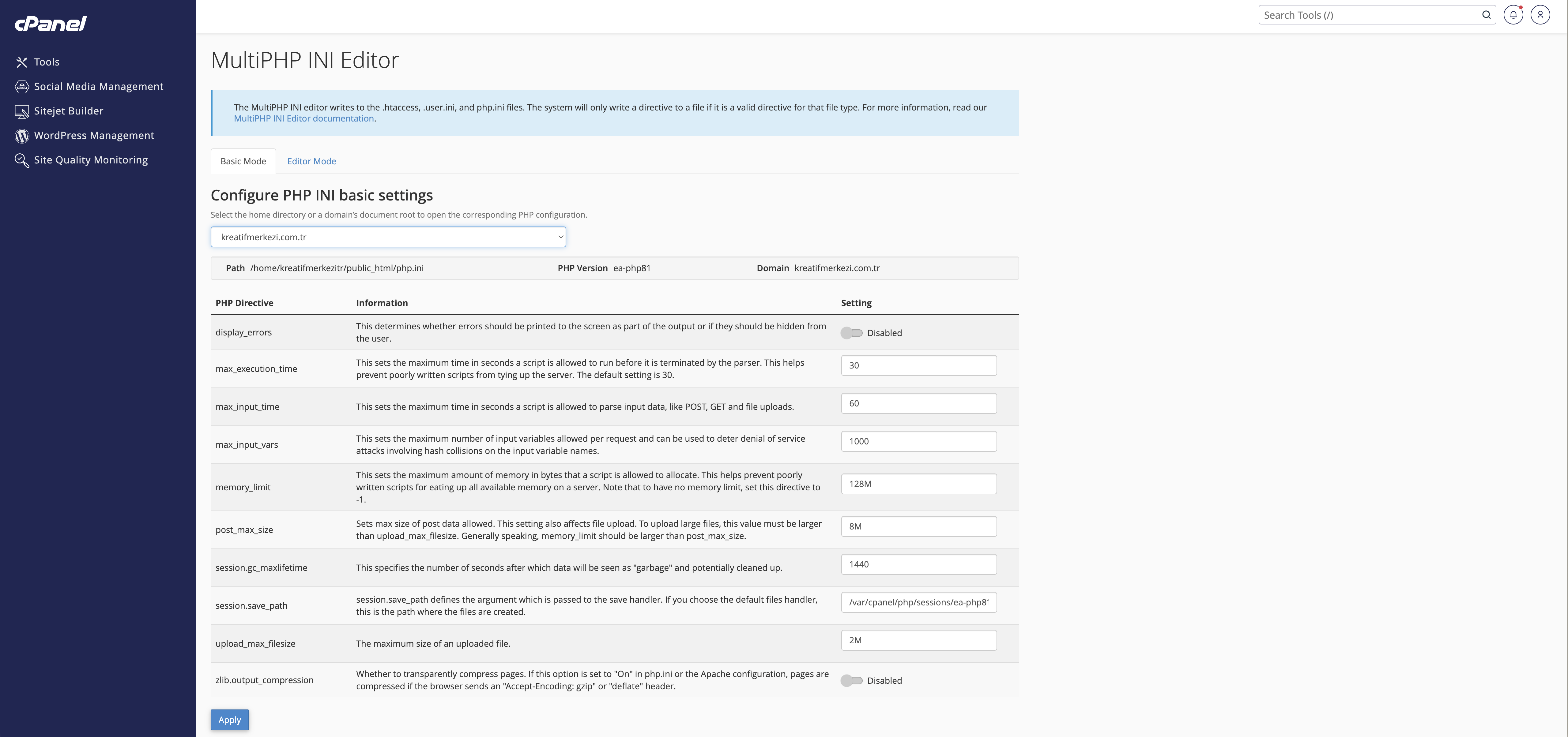Open Sitejet Builder in sidebar

click(69, 111)
